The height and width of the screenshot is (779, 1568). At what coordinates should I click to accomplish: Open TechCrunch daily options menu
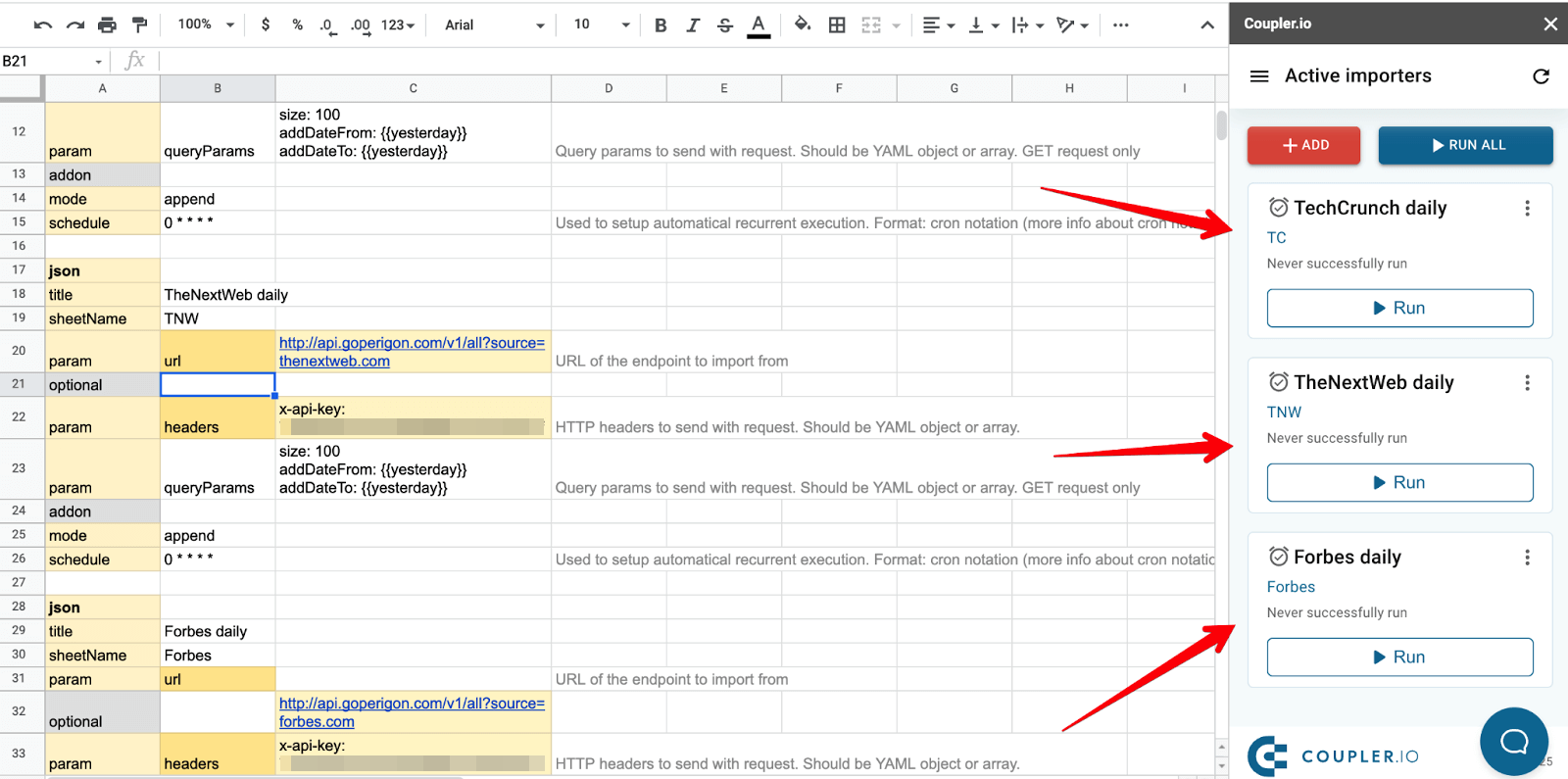1527,208
